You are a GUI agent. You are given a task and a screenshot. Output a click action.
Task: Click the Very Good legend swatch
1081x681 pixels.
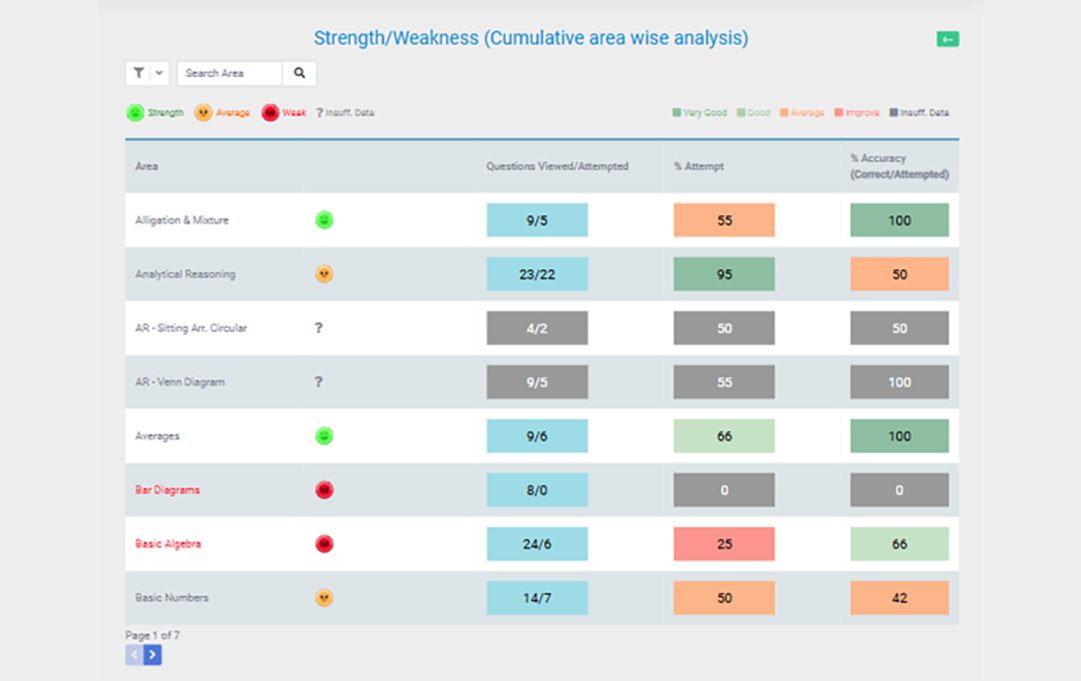(676, 112)
